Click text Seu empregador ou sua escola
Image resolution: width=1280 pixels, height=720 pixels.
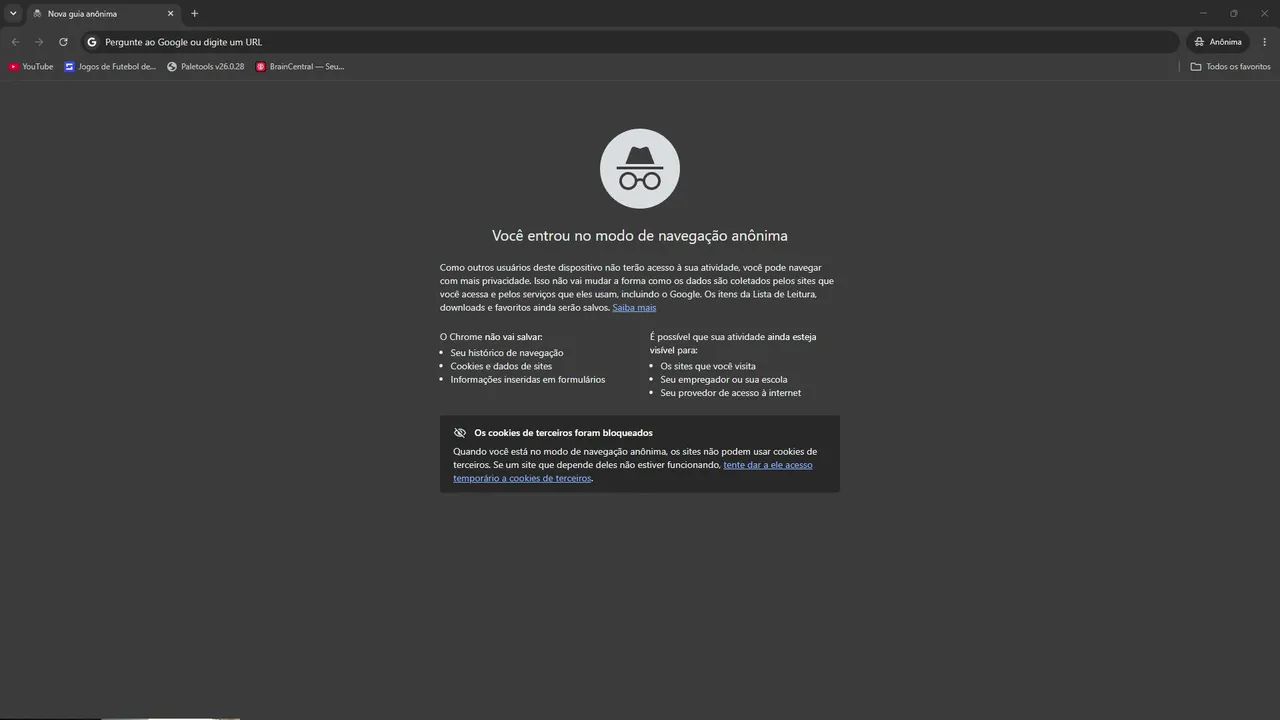(724, 380)
